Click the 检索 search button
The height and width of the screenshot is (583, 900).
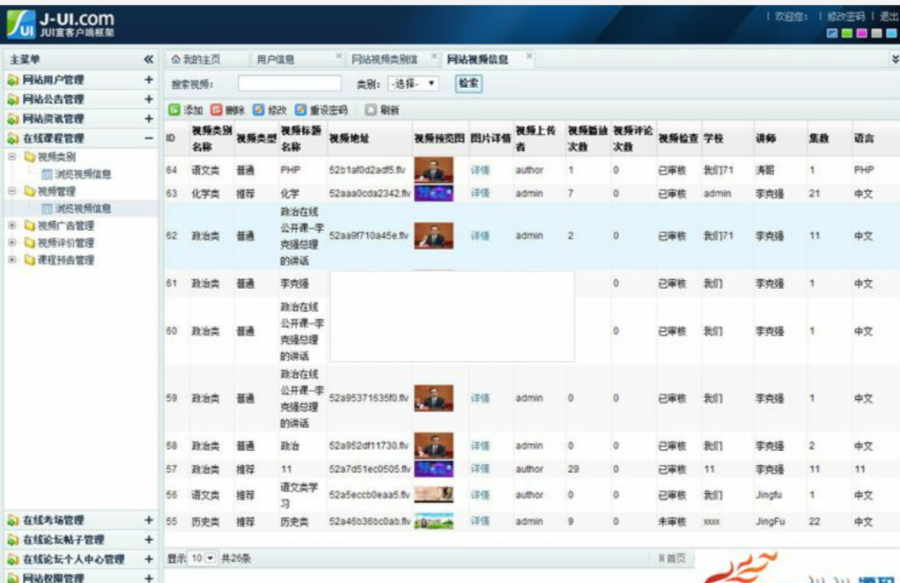click(x=468, y=84)
